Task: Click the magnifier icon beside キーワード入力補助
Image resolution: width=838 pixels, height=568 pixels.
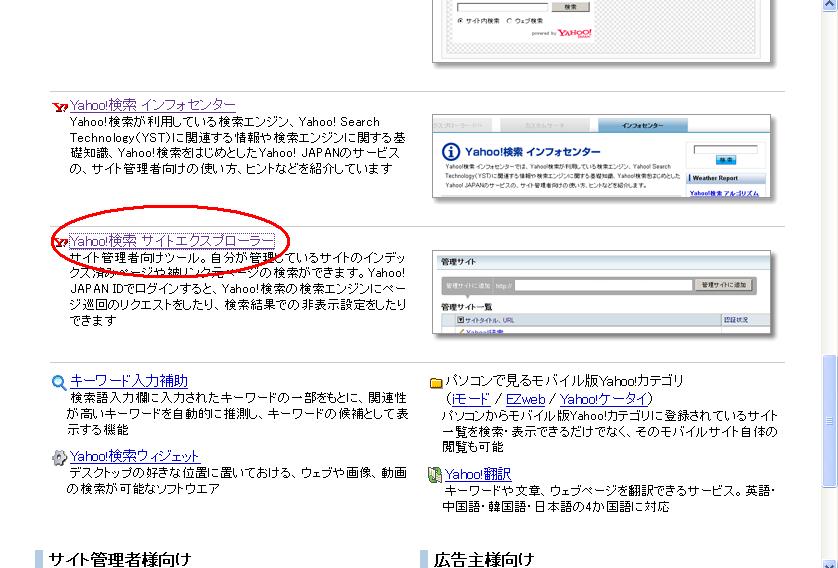Action: click(59, 383)
